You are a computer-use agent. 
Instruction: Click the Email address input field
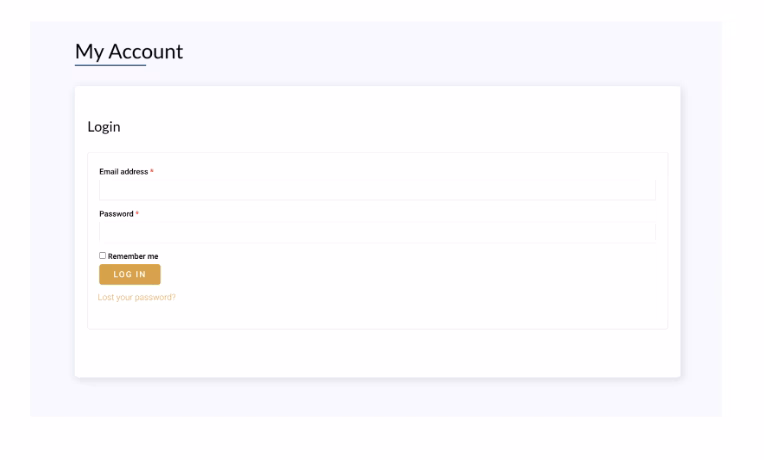tap(377, 190)
